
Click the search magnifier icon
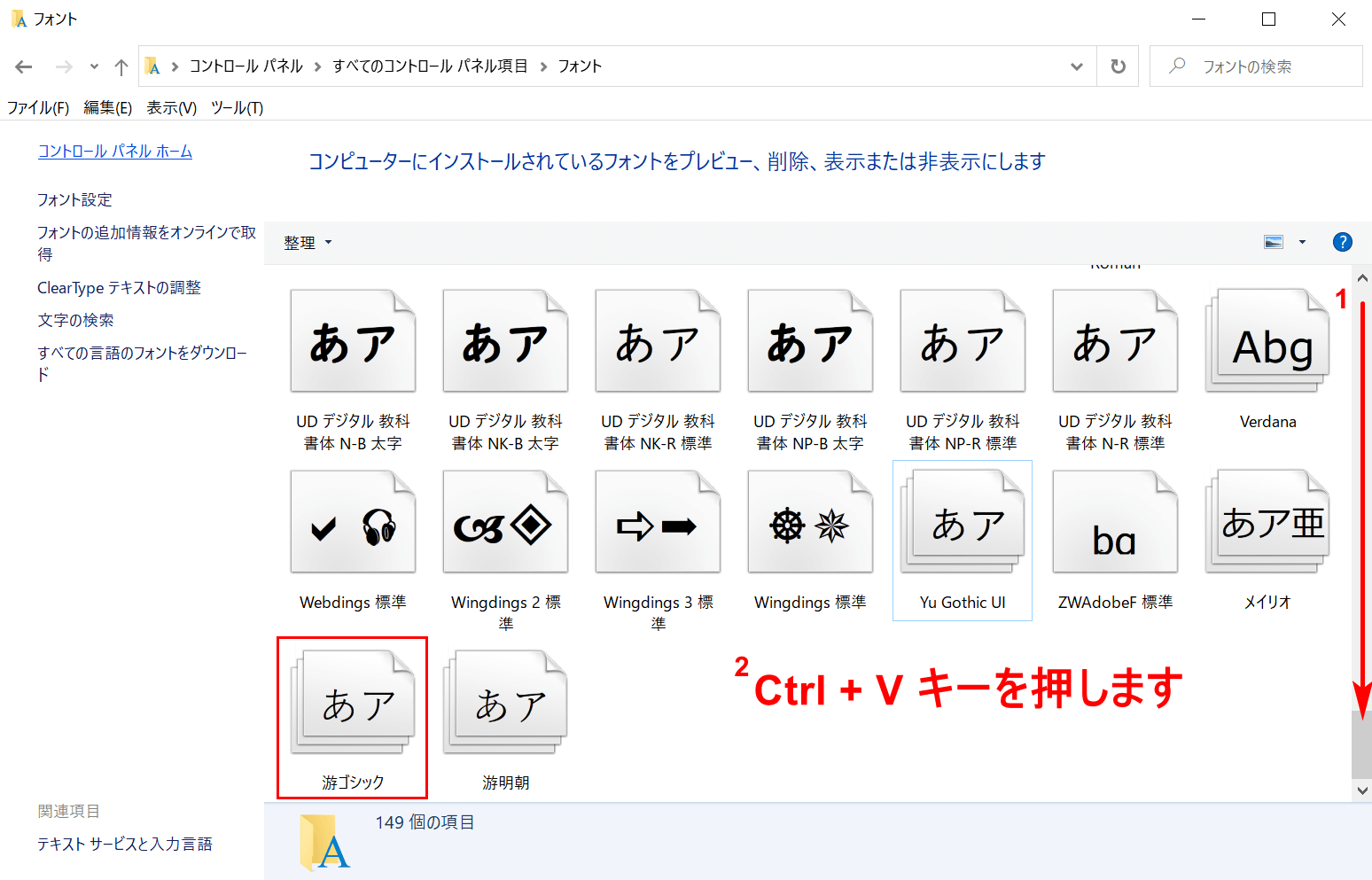[1177, 66]
